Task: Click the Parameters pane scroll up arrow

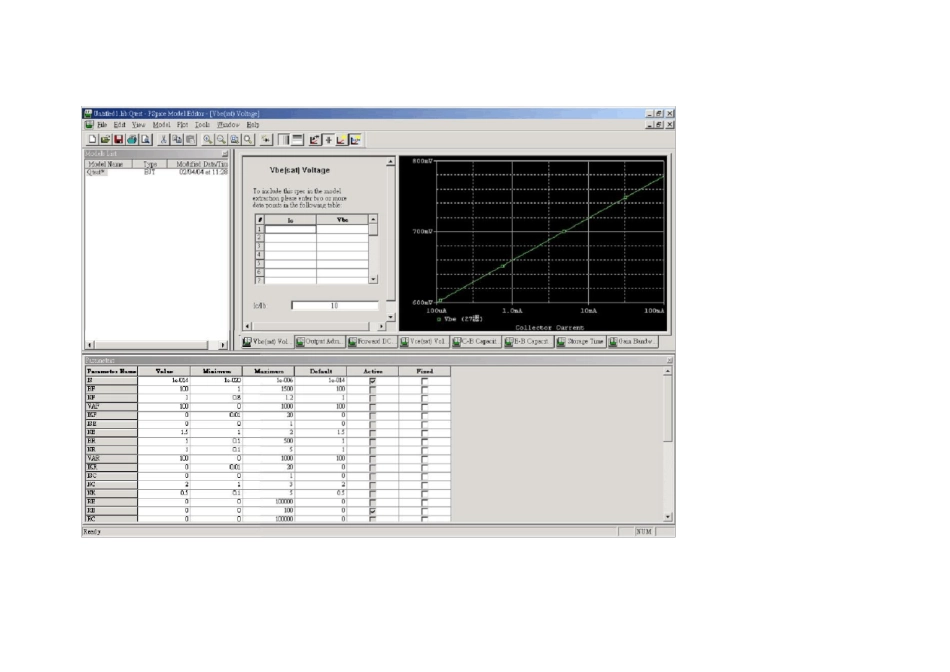Action: [668, 371]
